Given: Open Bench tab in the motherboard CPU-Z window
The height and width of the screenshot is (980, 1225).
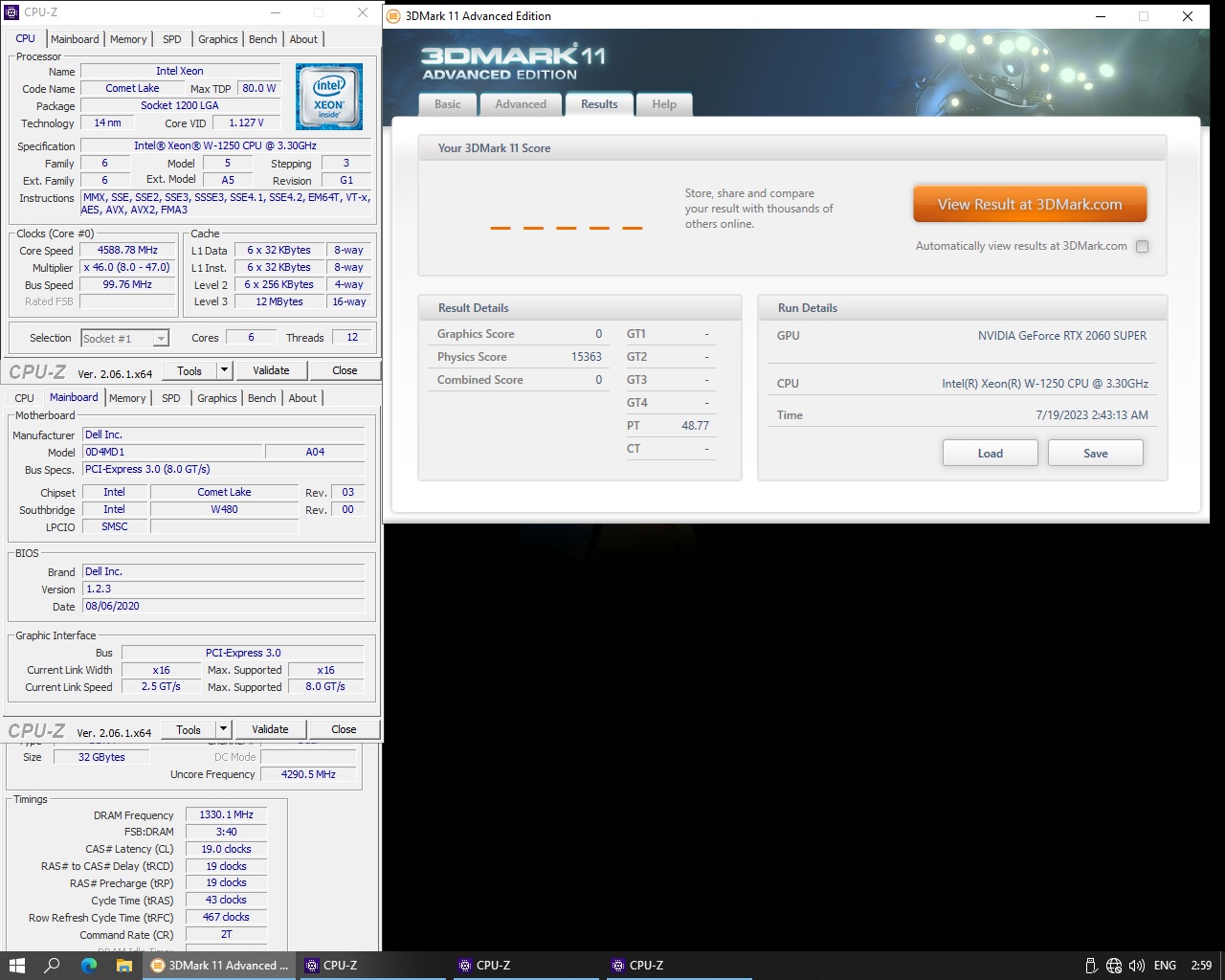Looking at the screenshot, I should [262, 398].
